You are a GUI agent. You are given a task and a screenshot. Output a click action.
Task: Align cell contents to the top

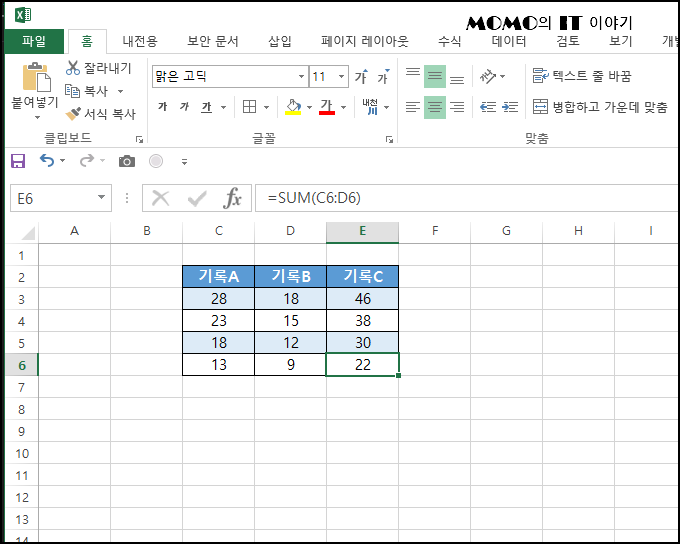(x=413, y=72)
